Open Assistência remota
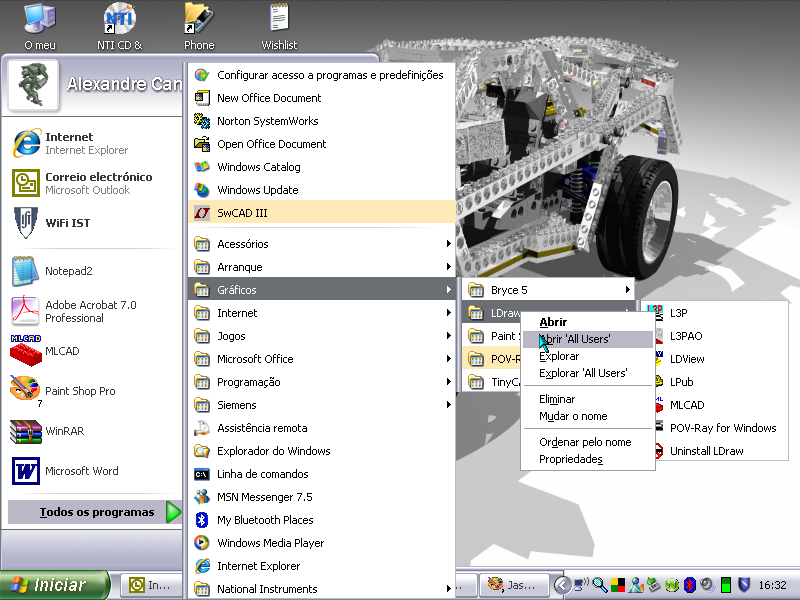 tap(321, 428)
